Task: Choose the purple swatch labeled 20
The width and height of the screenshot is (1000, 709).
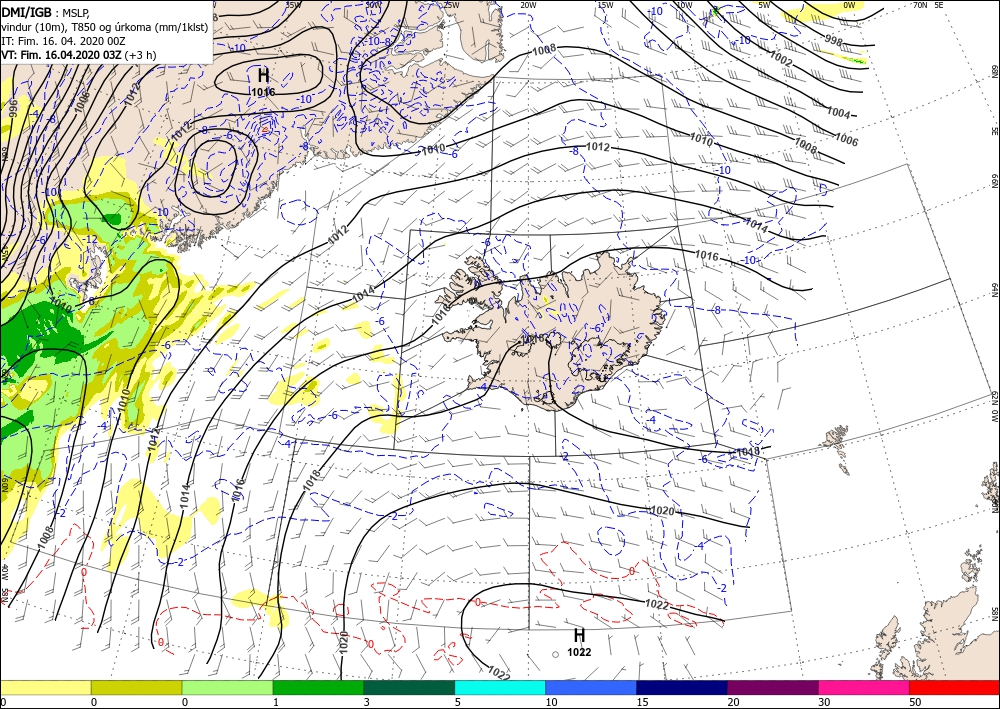Action: (772, 687)
